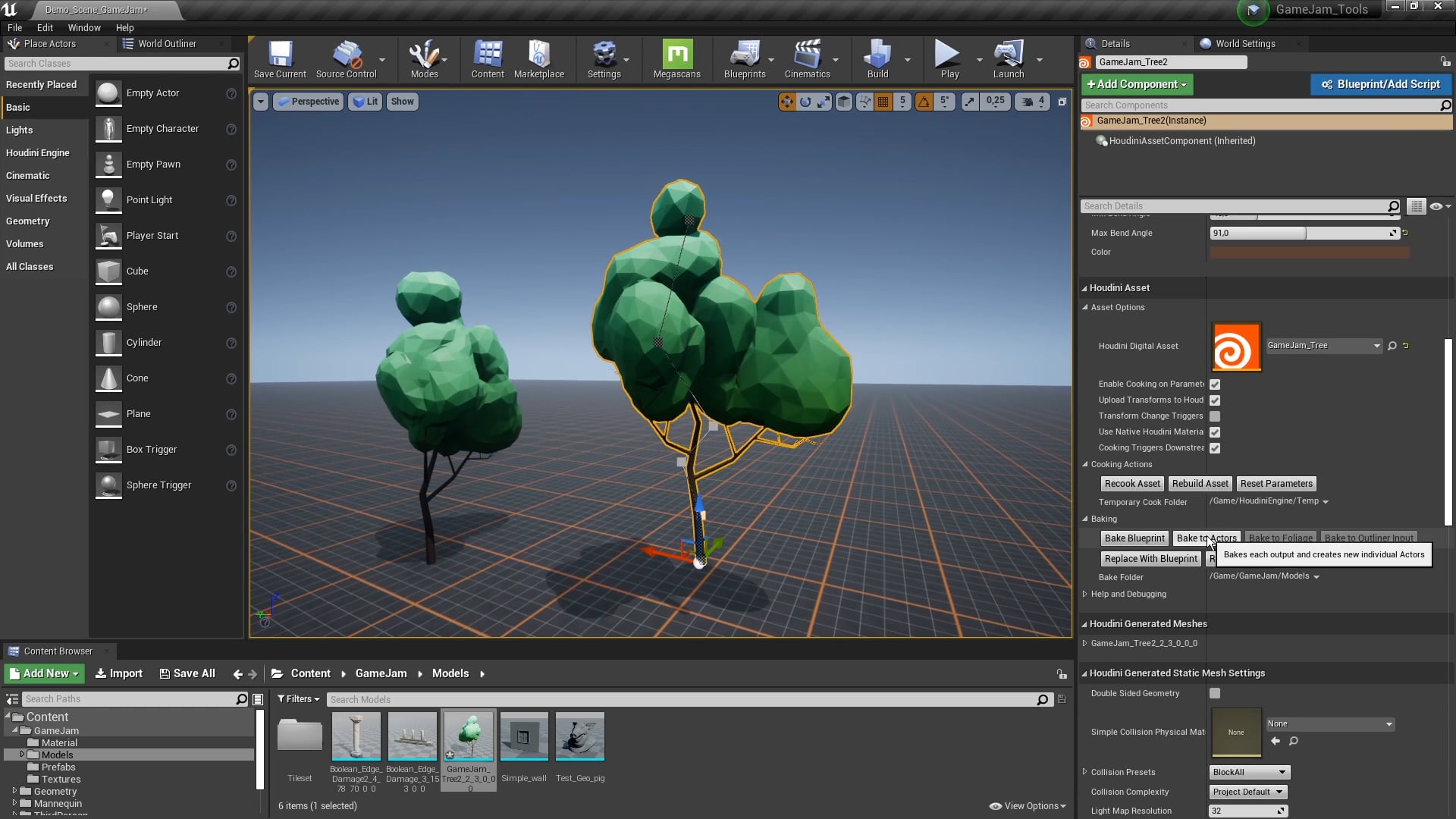
Task: Browse to GameJam_Tree asset with magnifier icon
Action: (x=1392, y=346)
